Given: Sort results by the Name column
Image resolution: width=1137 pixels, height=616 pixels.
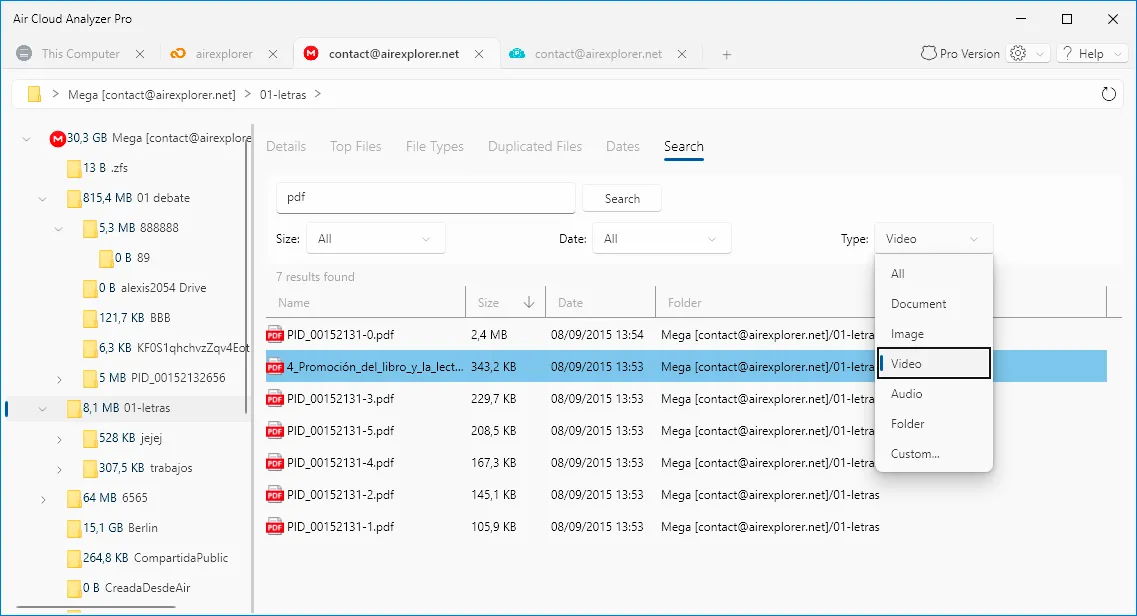Looking at the screenshot, I should pos(365,302).
